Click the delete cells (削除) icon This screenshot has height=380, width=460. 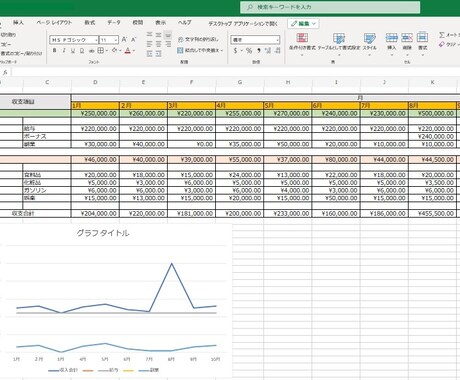coord(407,37)
